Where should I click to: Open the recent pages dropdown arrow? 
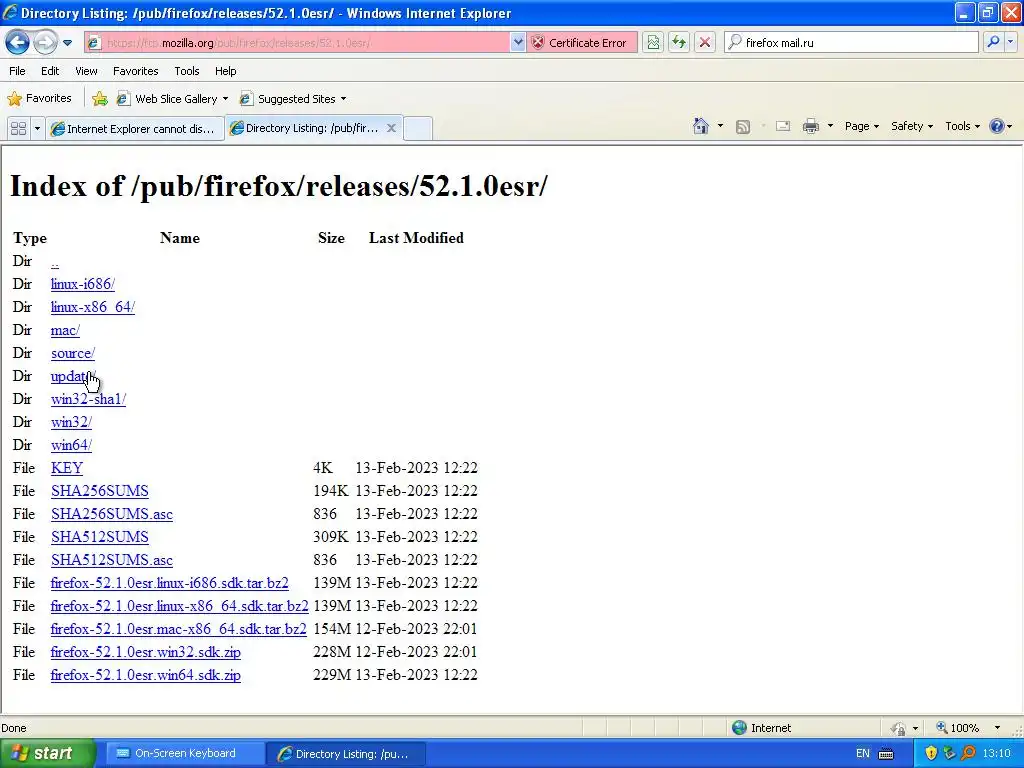[67, 43]
